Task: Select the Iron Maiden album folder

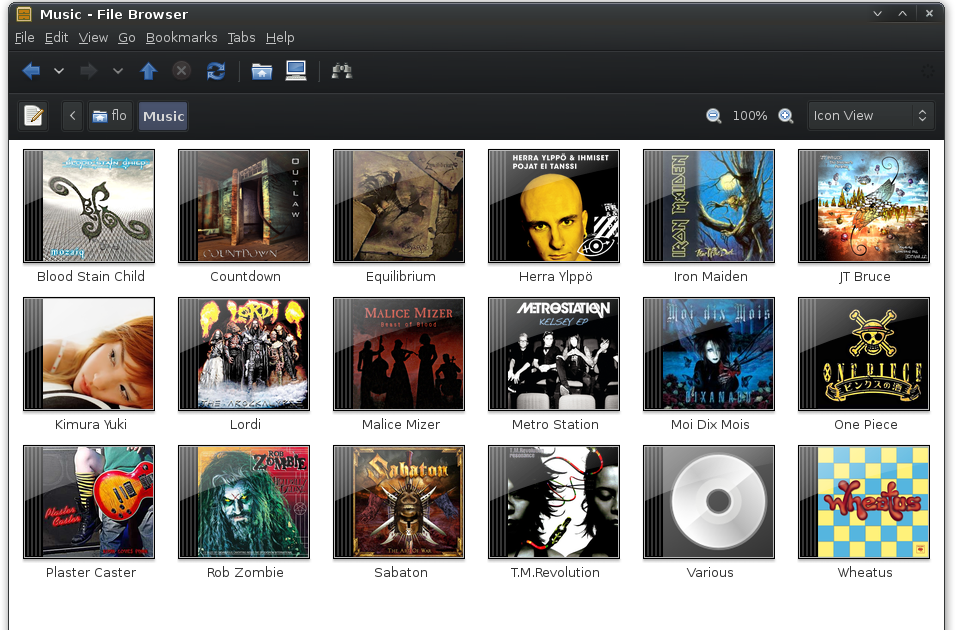Action: [709, 206]
